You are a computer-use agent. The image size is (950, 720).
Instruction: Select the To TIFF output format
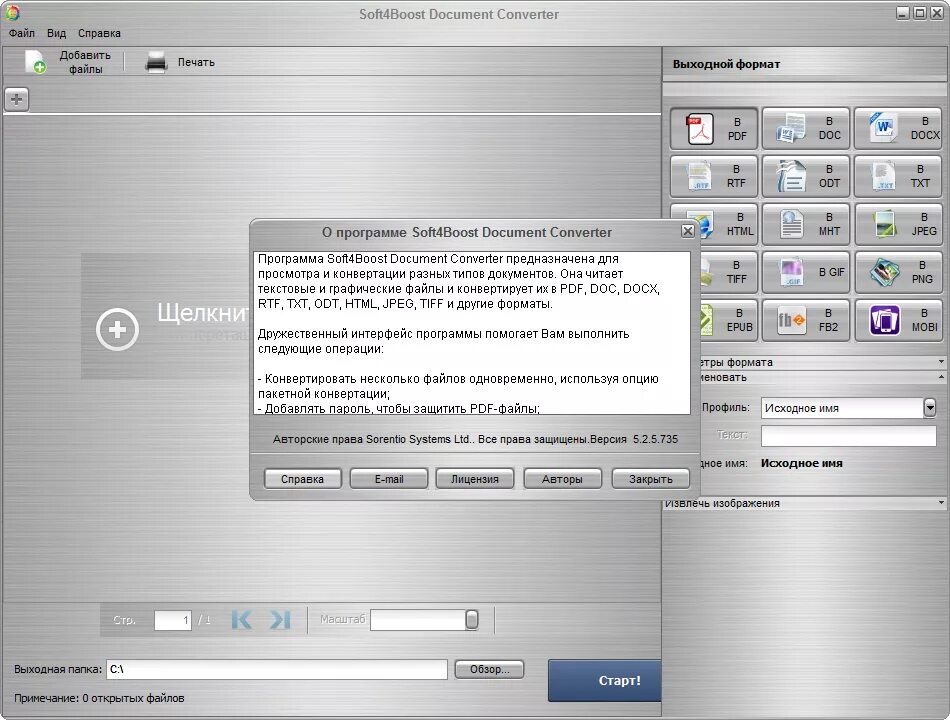tap(727, 272)
